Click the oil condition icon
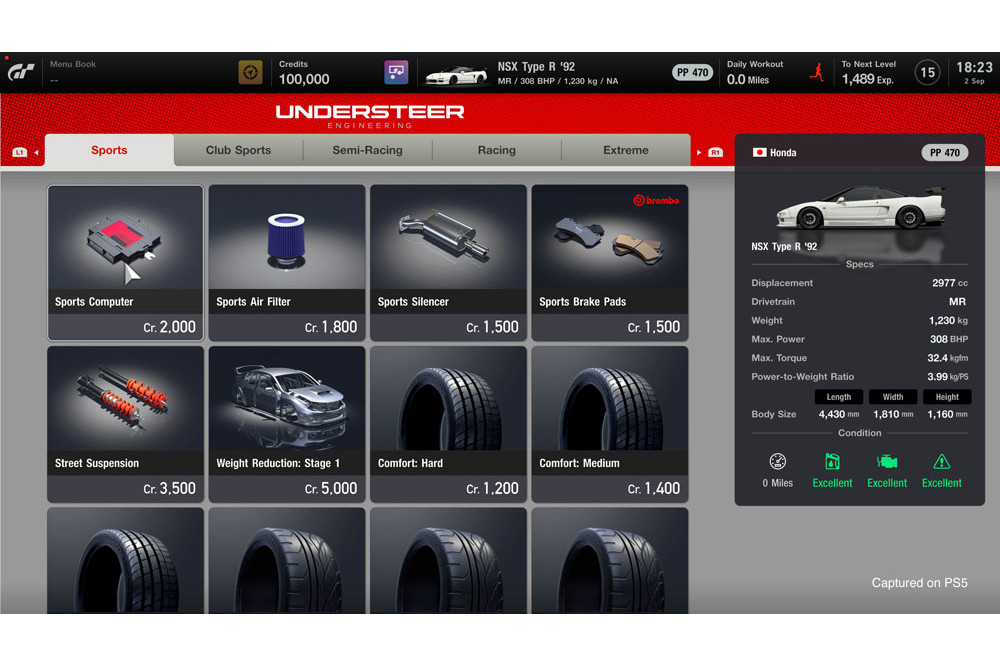Viewport: 1000px width, 667px height. tap(832, 461)
